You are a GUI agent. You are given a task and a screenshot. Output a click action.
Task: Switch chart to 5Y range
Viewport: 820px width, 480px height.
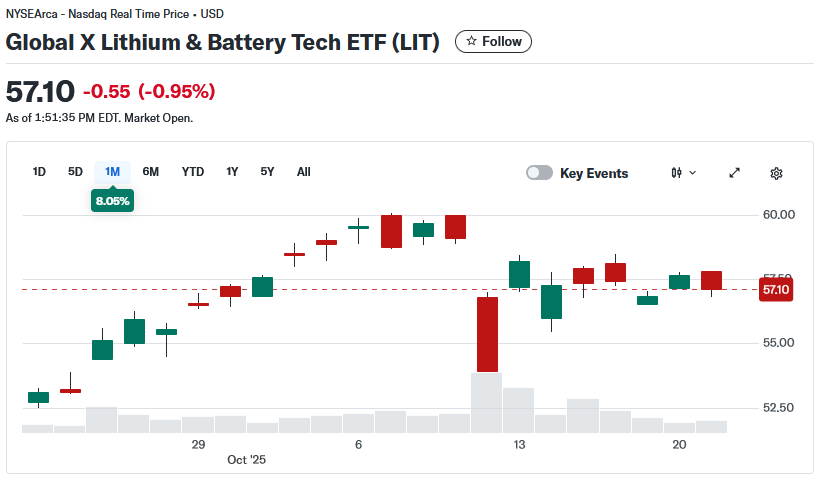click(x=267, y=172)
